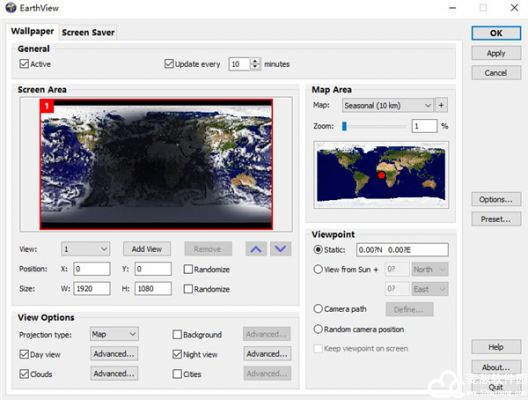Click the Size H input field
This screenshot has height=400, width=528.
point(153,289)
